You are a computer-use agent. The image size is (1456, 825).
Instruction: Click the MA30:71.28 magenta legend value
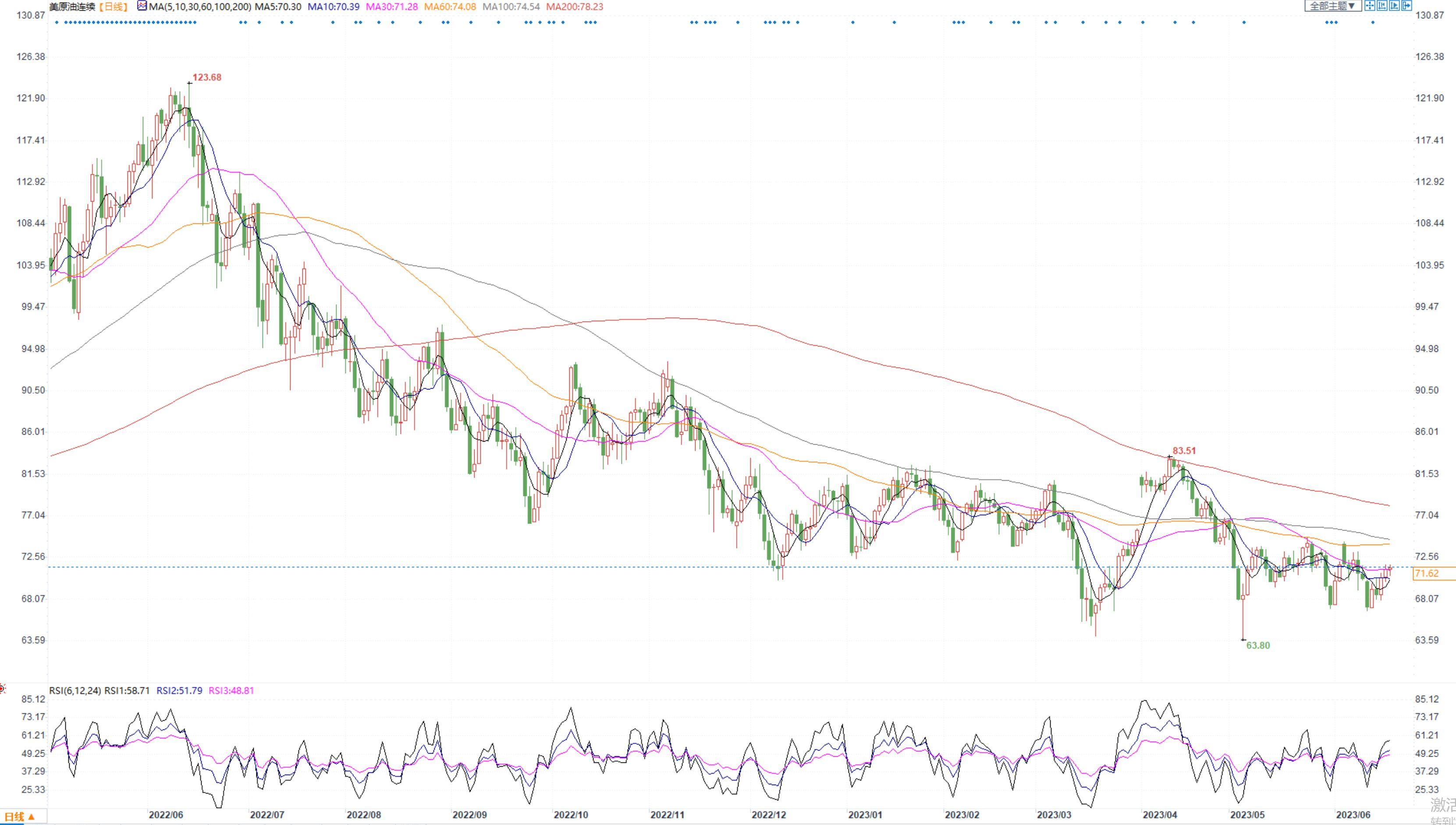pyautogui.click(x=392, y=7)
